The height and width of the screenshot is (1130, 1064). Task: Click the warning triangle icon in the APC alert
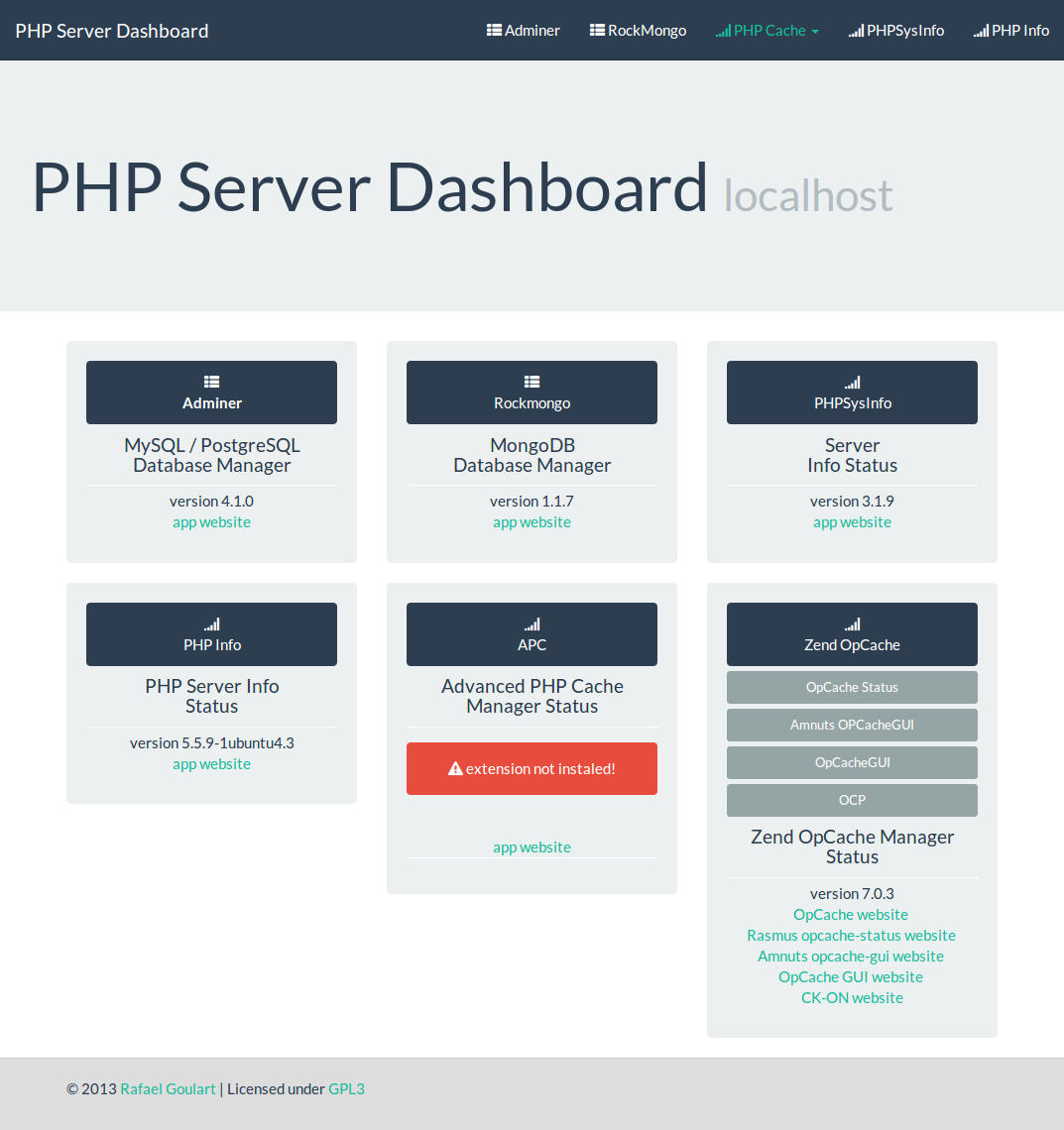coord(455,769)
